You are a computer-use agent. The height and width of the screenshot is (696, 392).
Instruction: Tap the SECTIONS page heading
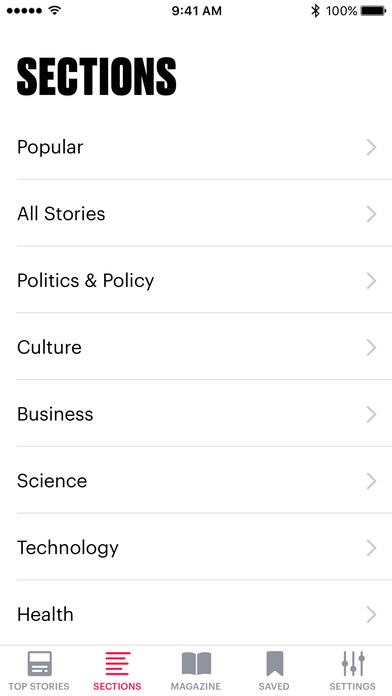tap(97, 77)
